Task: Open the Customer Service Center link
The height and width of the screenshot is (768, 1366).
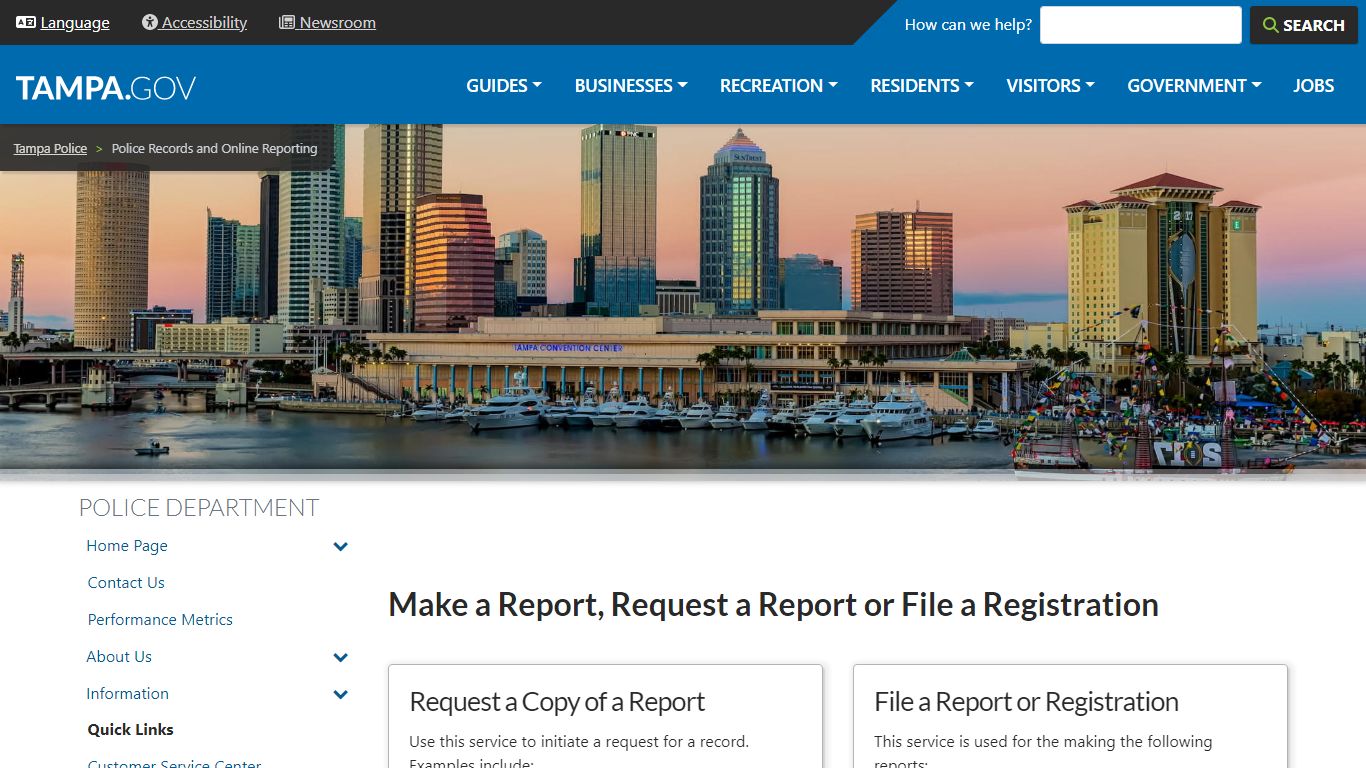Action: coord(174,762)
